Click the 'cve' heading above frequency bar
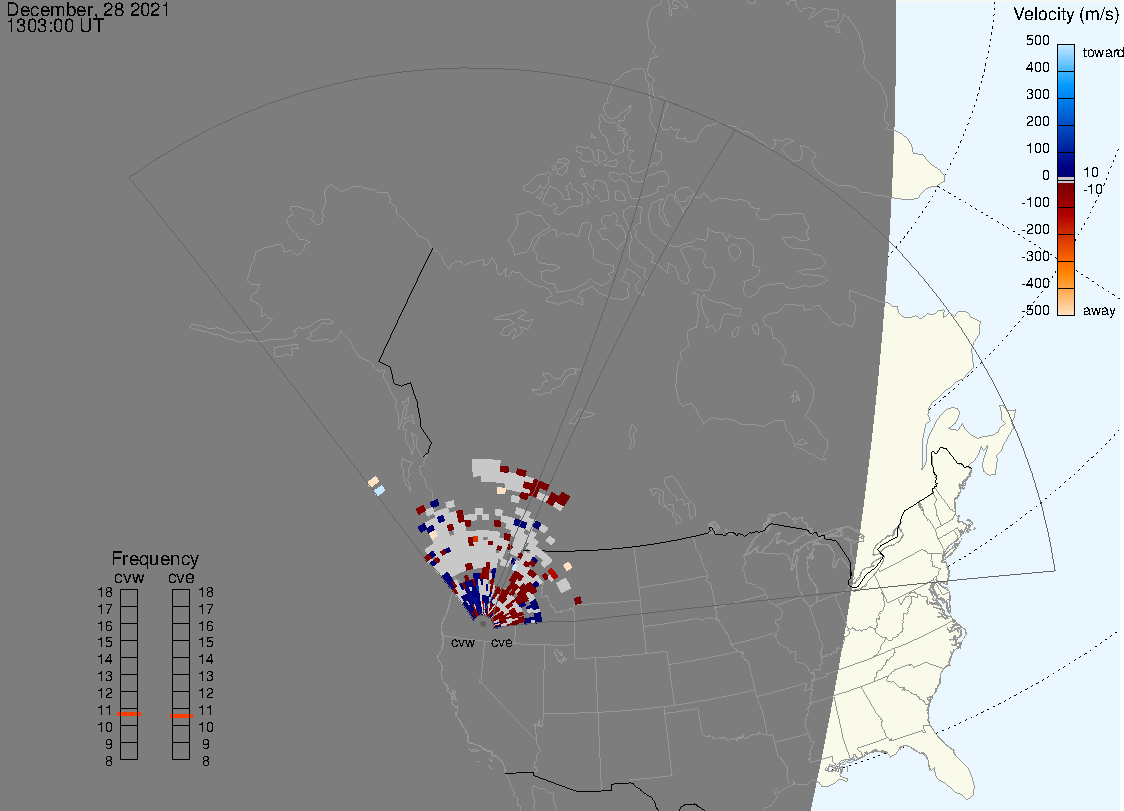 click(x=181, y=578)
